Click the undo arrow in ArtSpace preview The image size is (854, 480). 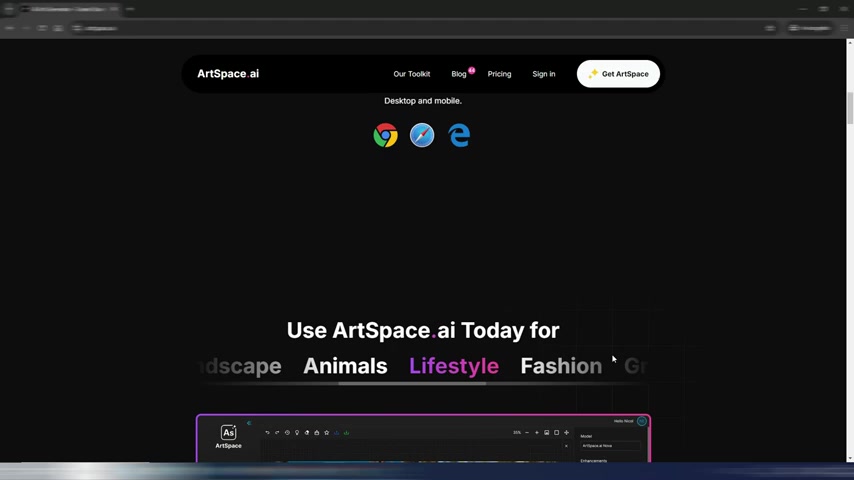point(267,433)
